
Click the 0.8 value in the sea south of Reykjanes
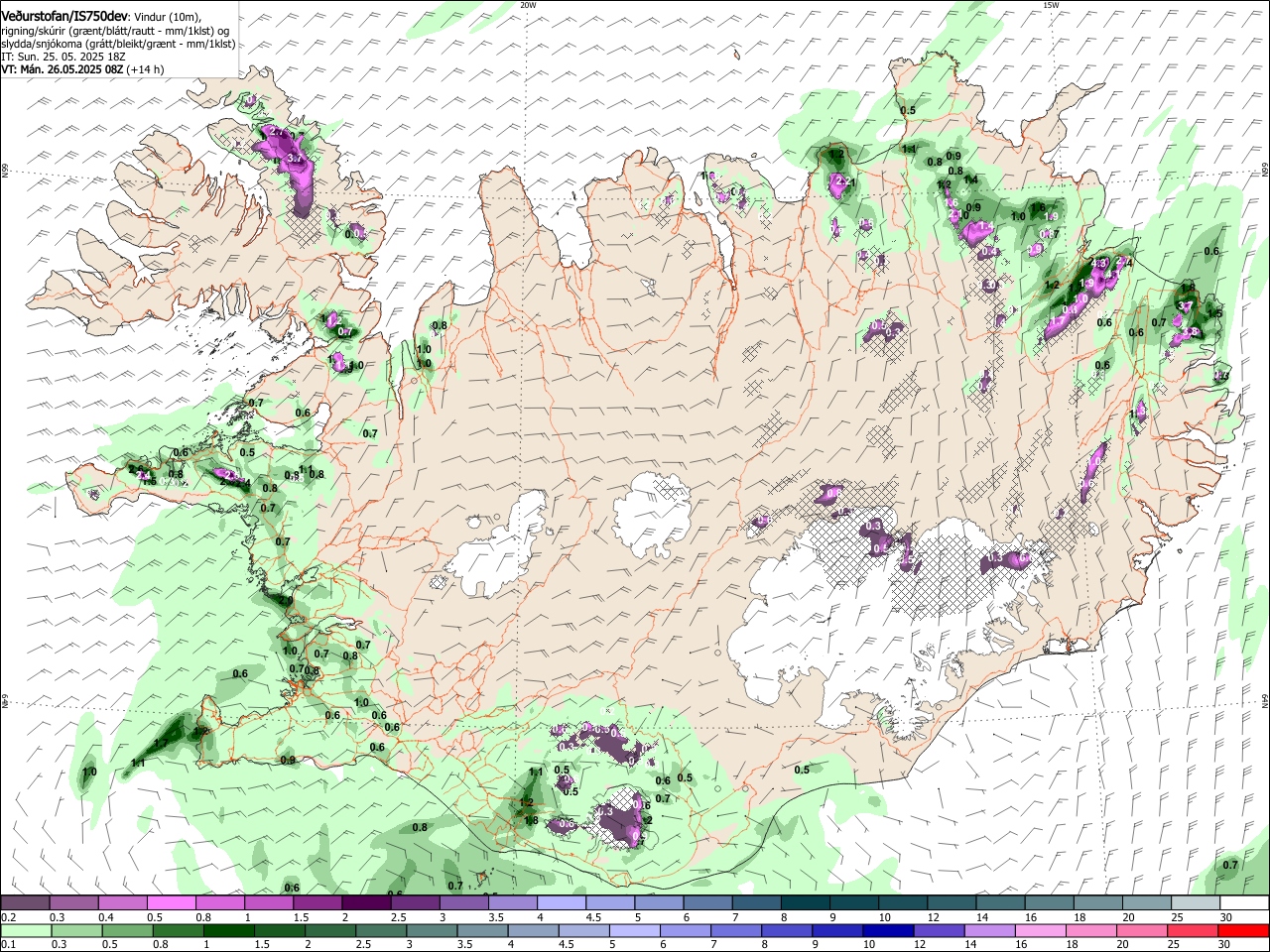pos(420,827)
